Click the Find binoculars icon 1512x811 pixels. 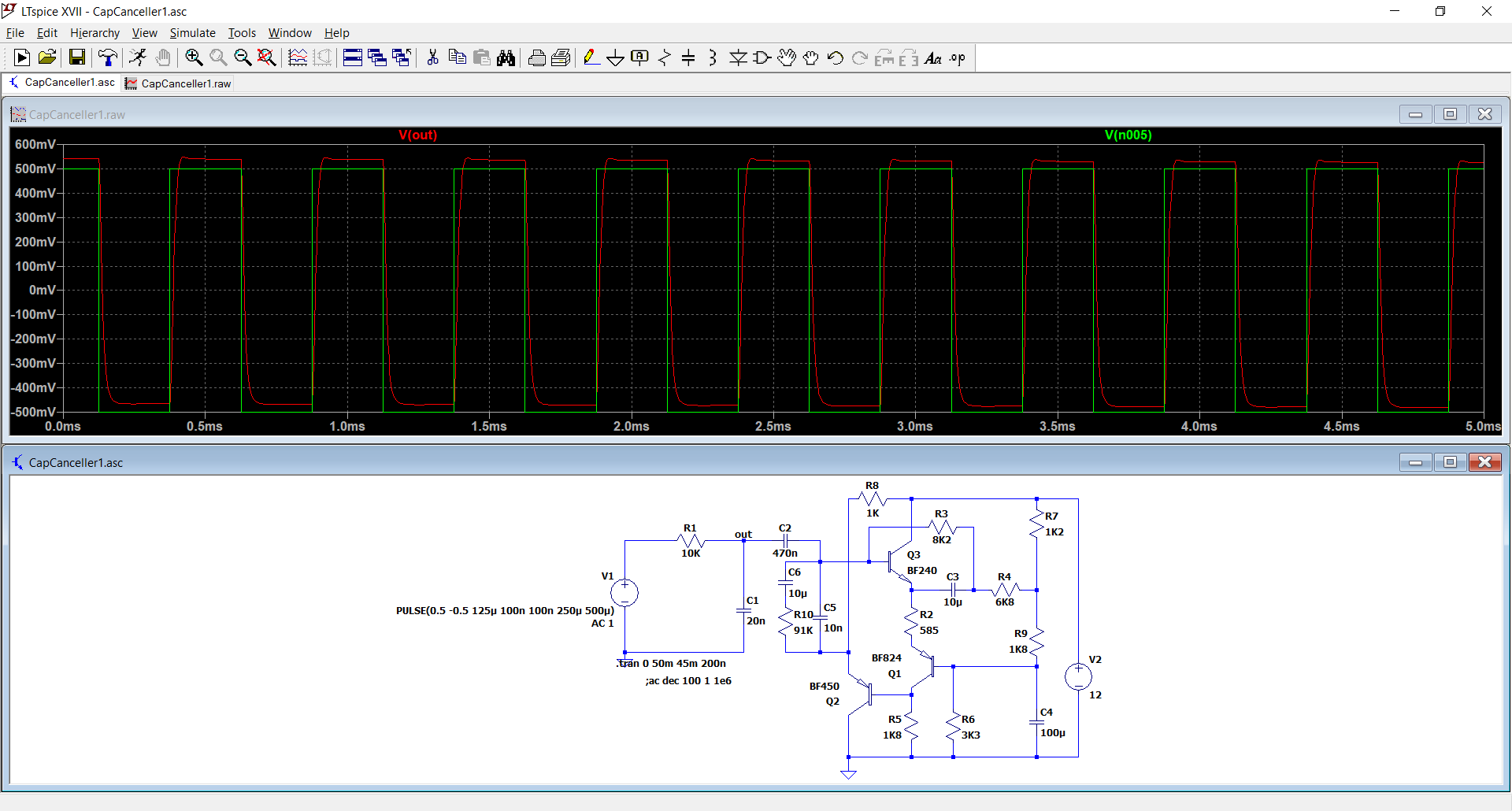point(506,57)
